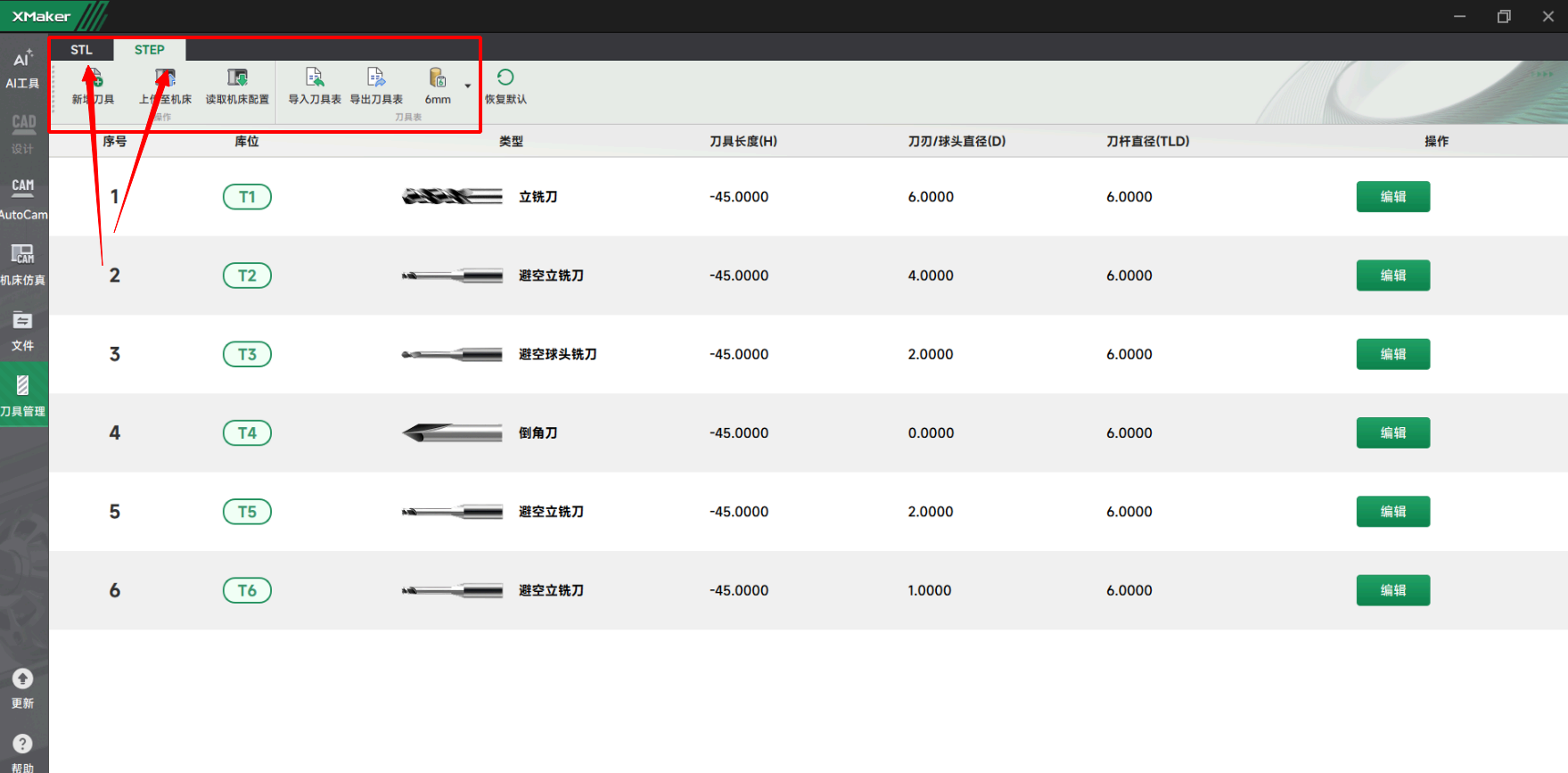This screenshot has height=773, width=1568.
Task: Click the 库位 column header
Action: [247, 142]
